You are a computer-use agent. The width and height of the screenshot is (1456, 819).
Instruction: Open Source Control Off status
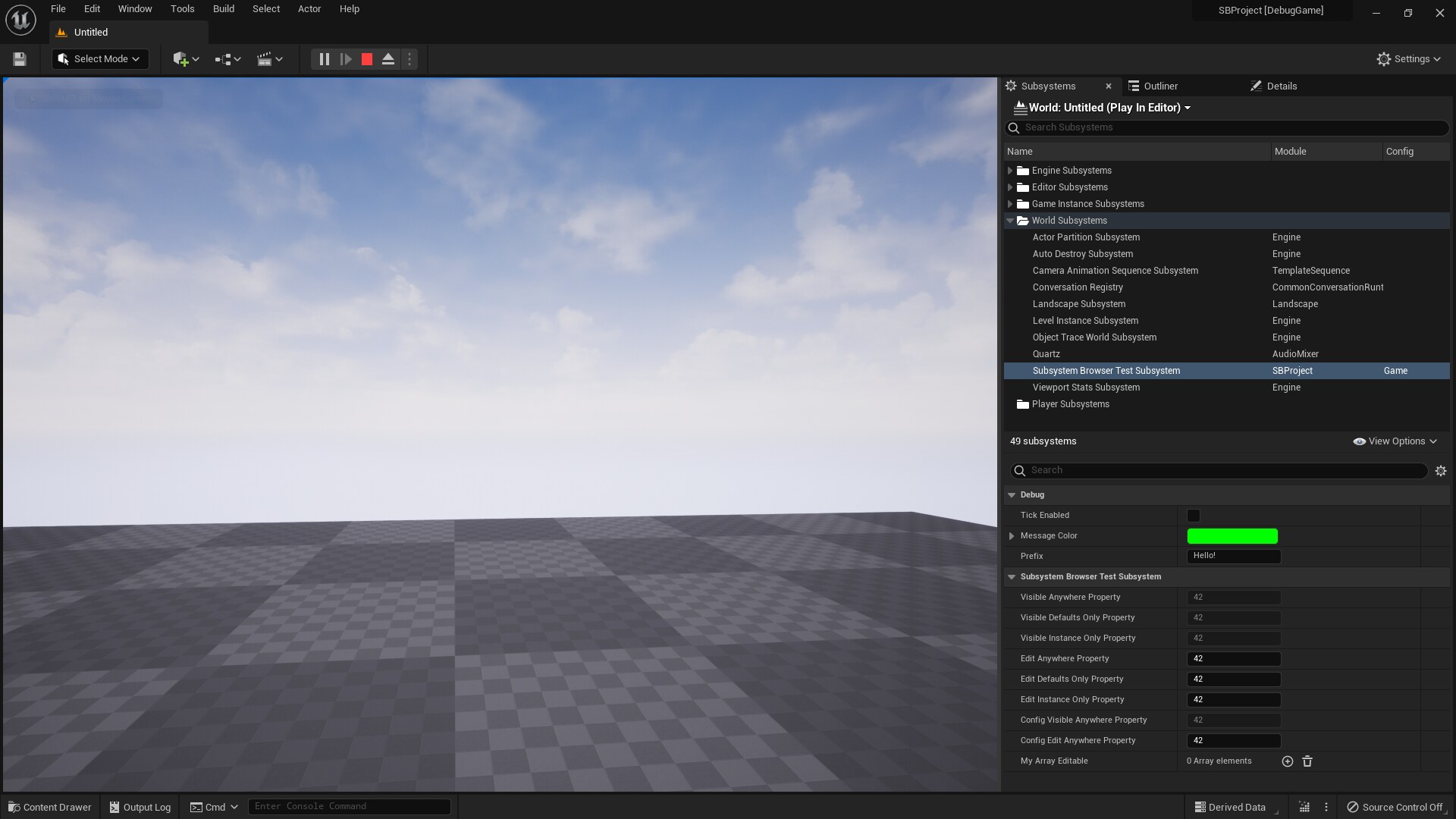[1394, 807]
